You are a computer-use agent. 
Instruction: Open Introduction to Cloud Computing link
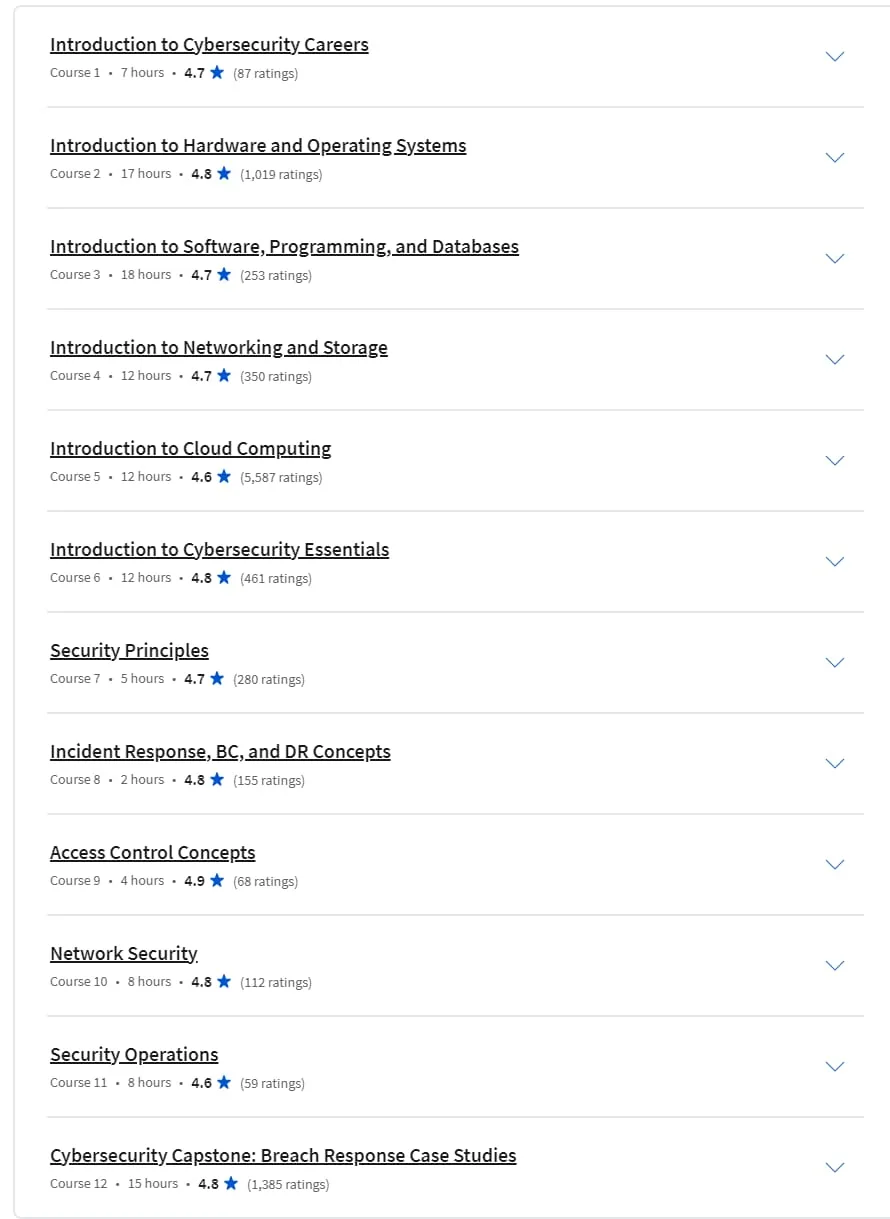[x=190, y=449]
